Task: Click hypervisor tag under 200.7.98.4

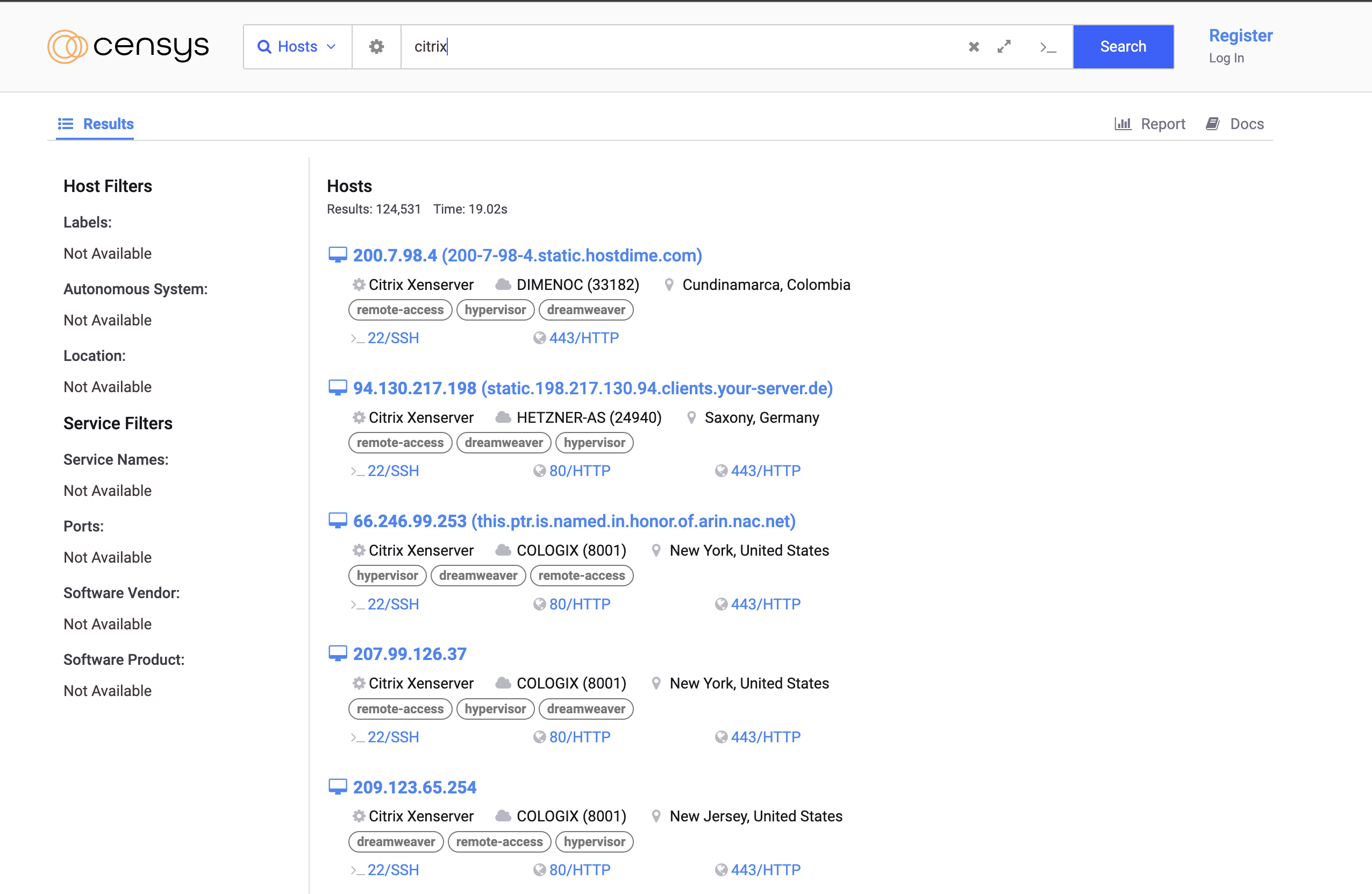Action: point(495,310)
